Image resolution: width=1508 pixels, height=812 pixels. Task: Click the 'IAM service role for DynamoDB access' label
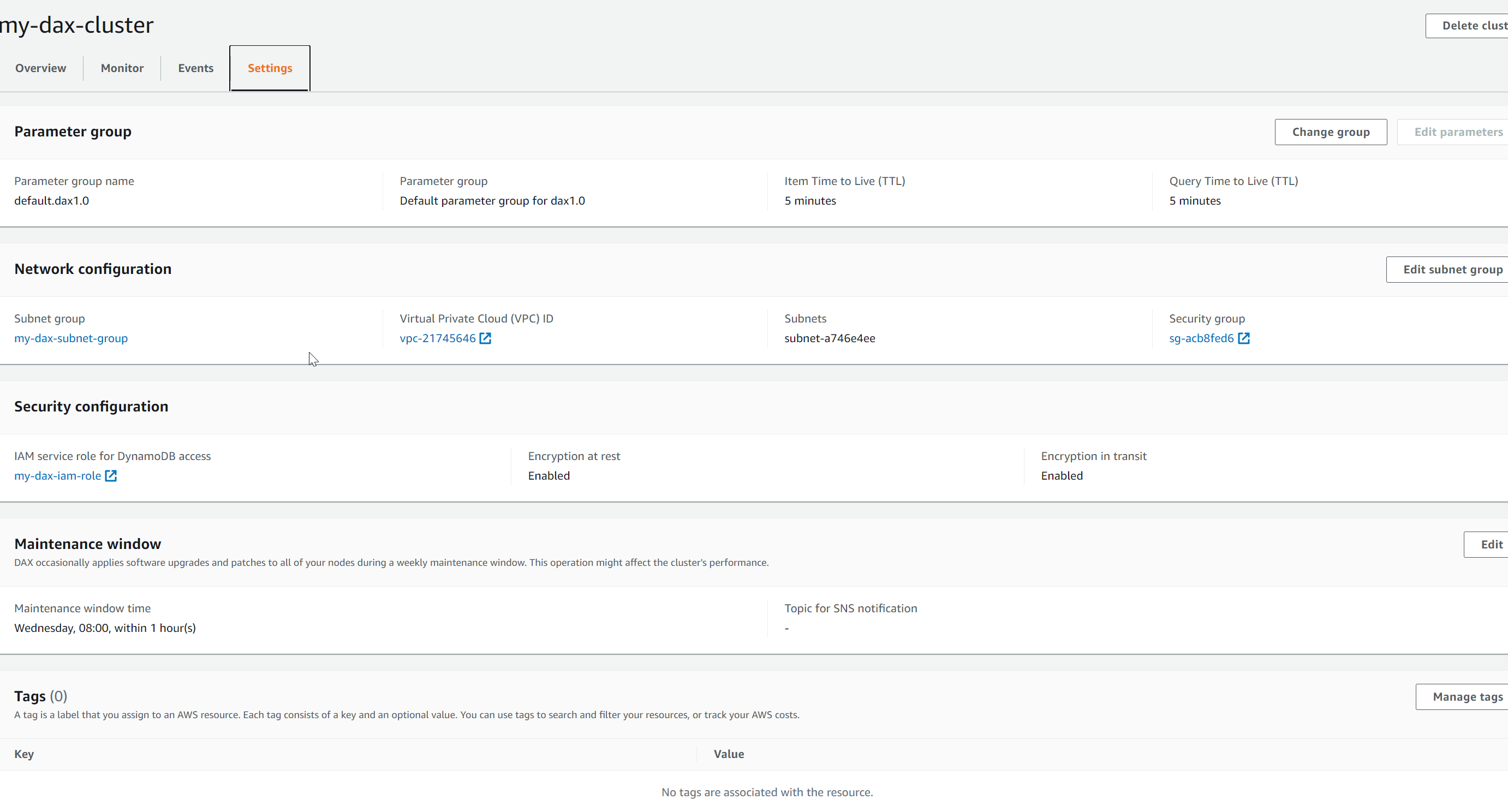[x=112, y=457]
